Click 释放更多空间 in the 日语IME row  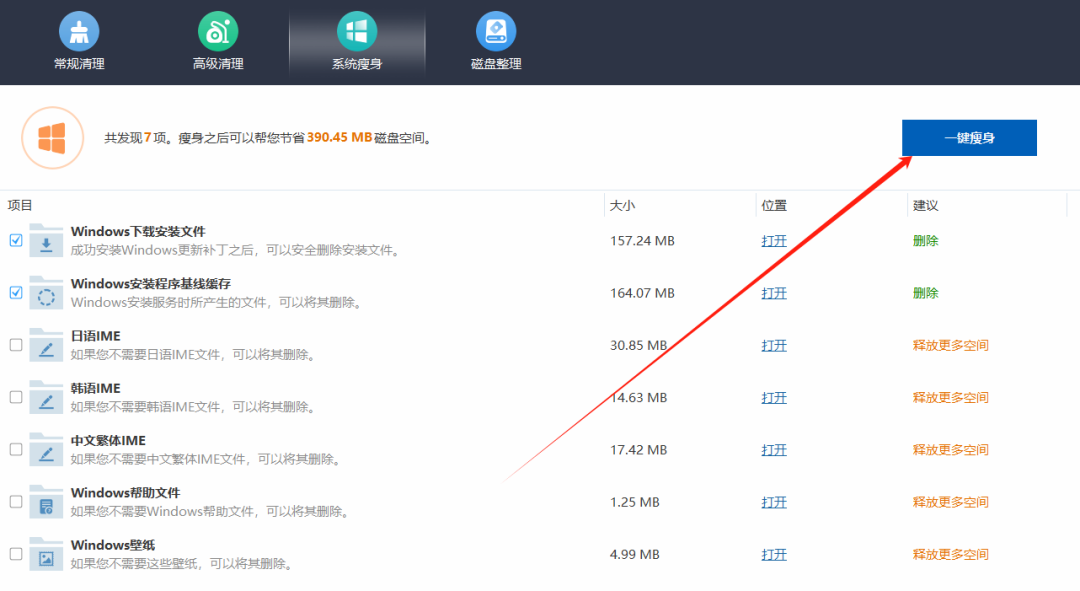click(x=951, y=346)
